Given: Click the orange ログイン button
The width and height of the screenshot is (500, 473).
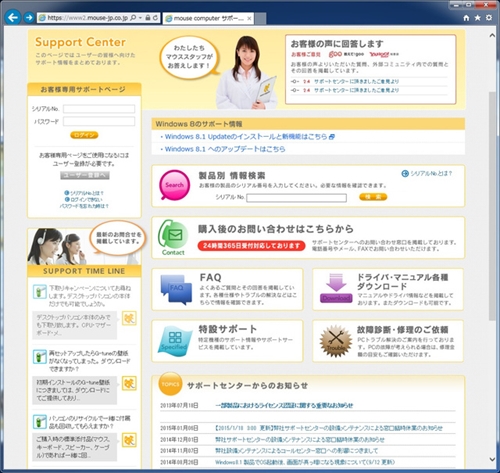Looking at the screenshot, I should [84, 135].
